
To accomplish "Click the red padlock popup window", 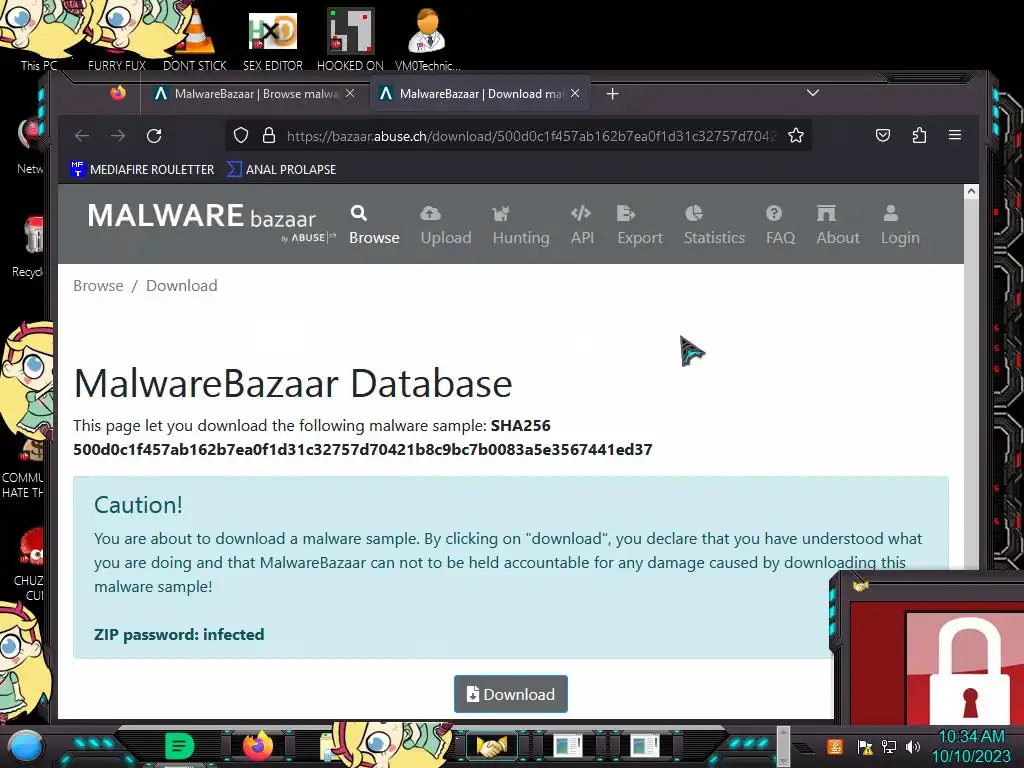I will tap(927, 647).
